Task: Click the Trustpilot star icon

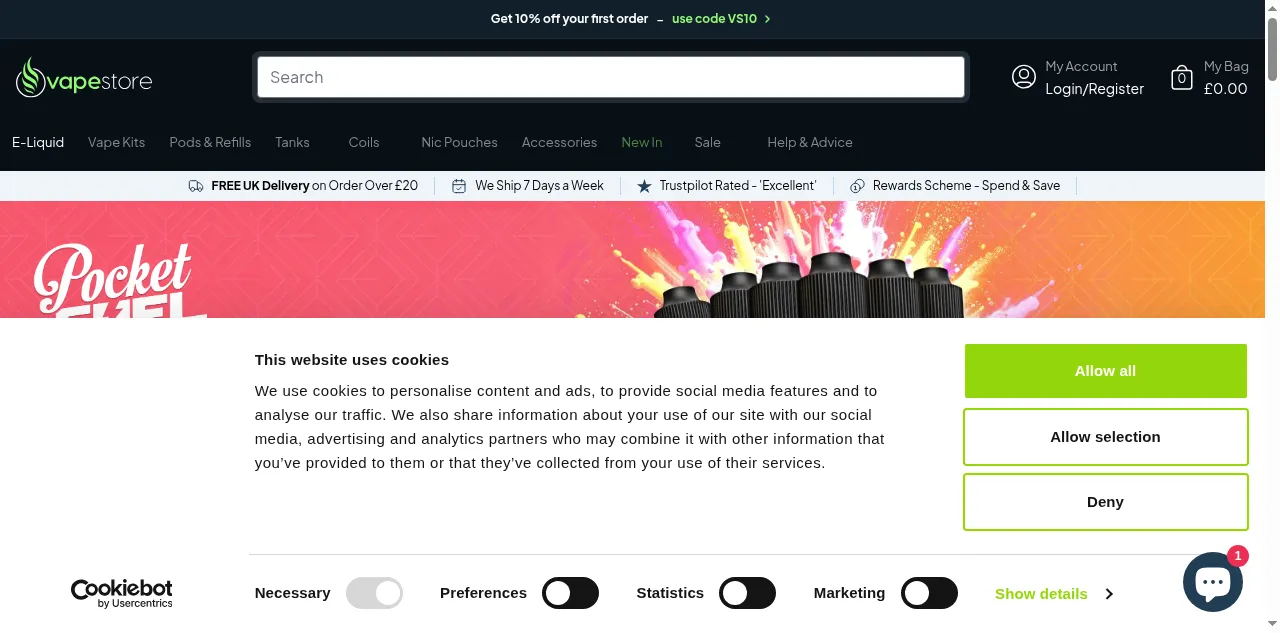Action: tap(644, 186)
